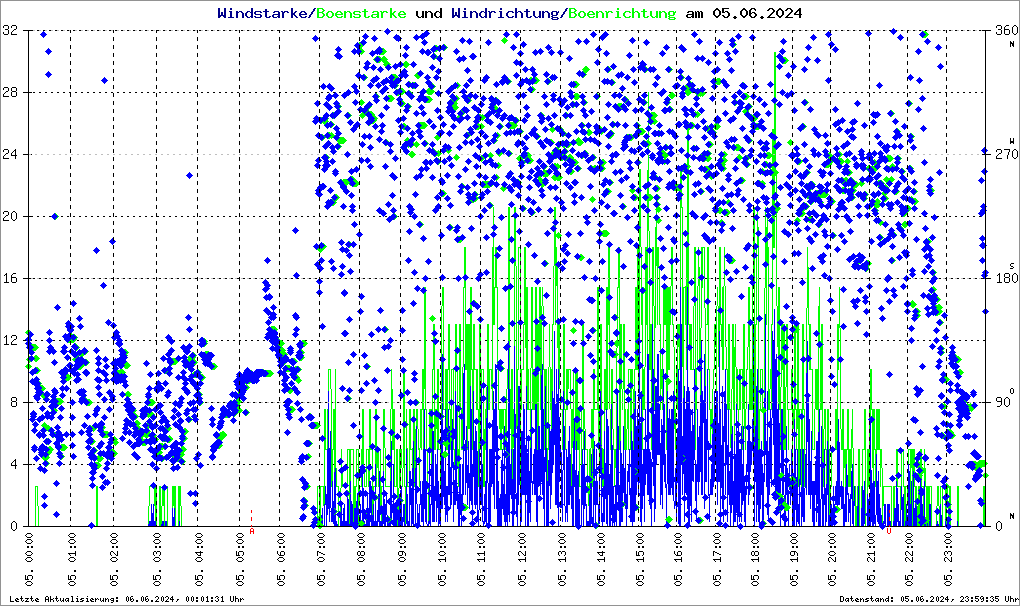
Task: Click the red sunrise marker 'A'
Action: (x=252, y=532)
